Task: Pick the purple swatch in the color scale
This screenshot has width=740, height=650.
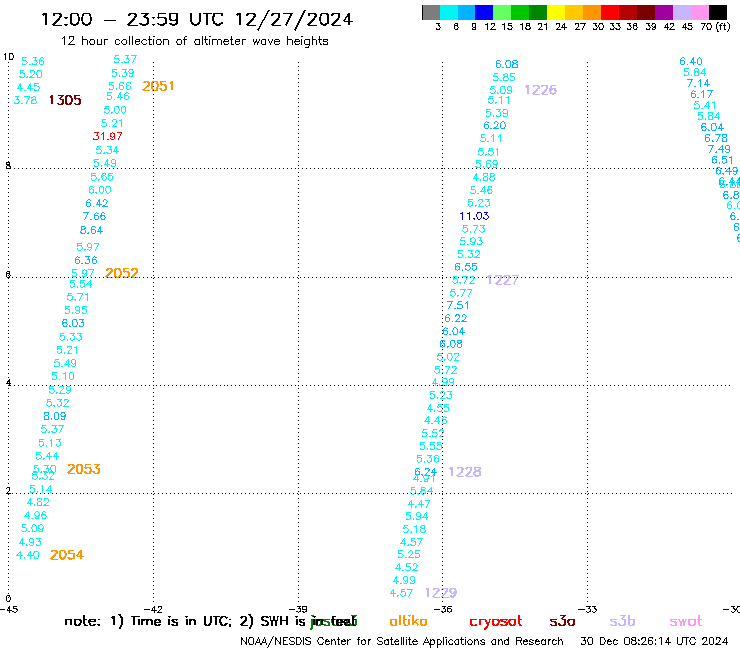Action: point(664,12)
